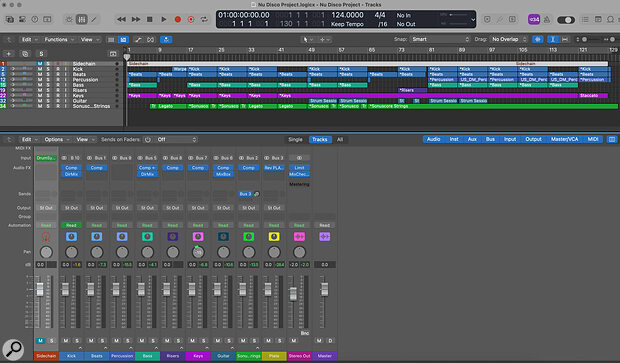The image size is (620, 363).
Task: Toggle the Flex view button
Action: point(151,40)
